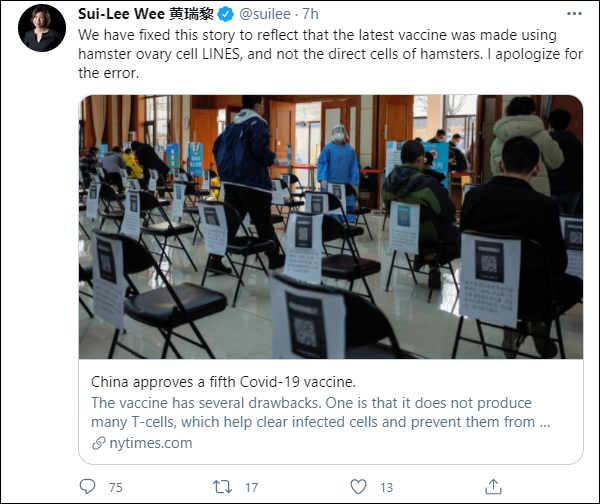Open the vaccination hall article photo

(x=330, y=227)
